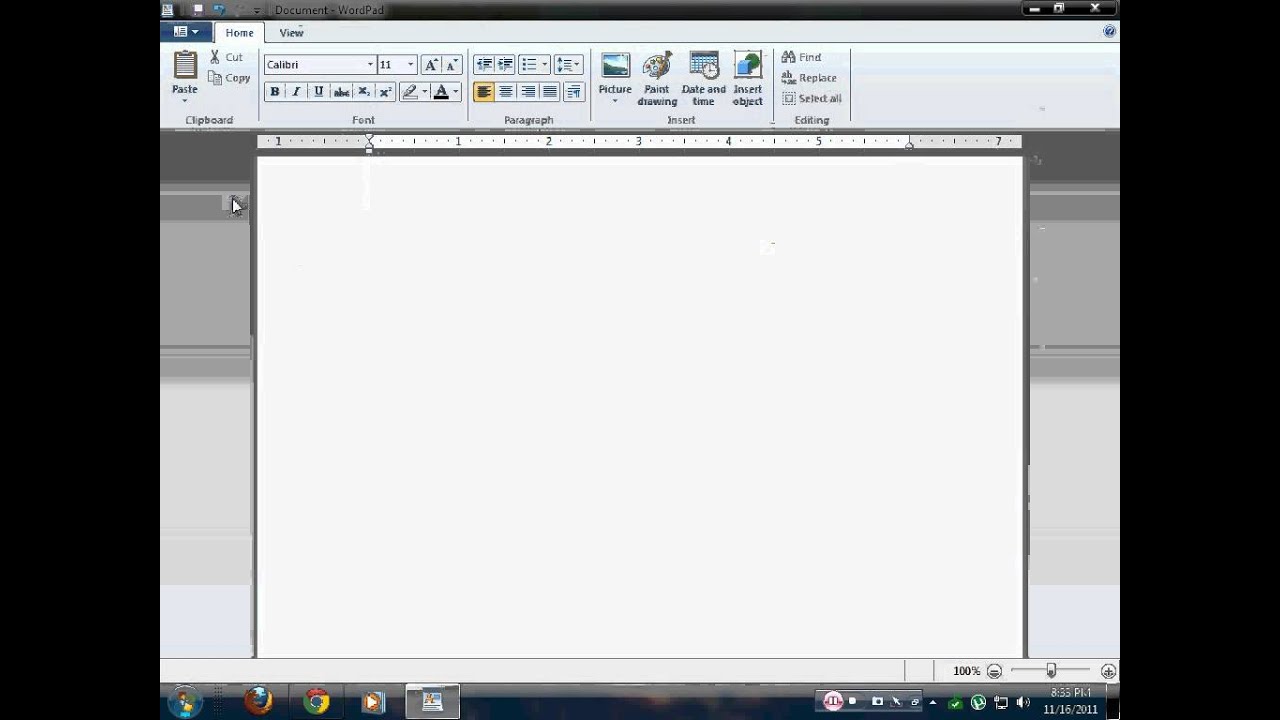Customize the Quick Access Toolbar
The image size is (1280, 720).
[x=257, y=10]
